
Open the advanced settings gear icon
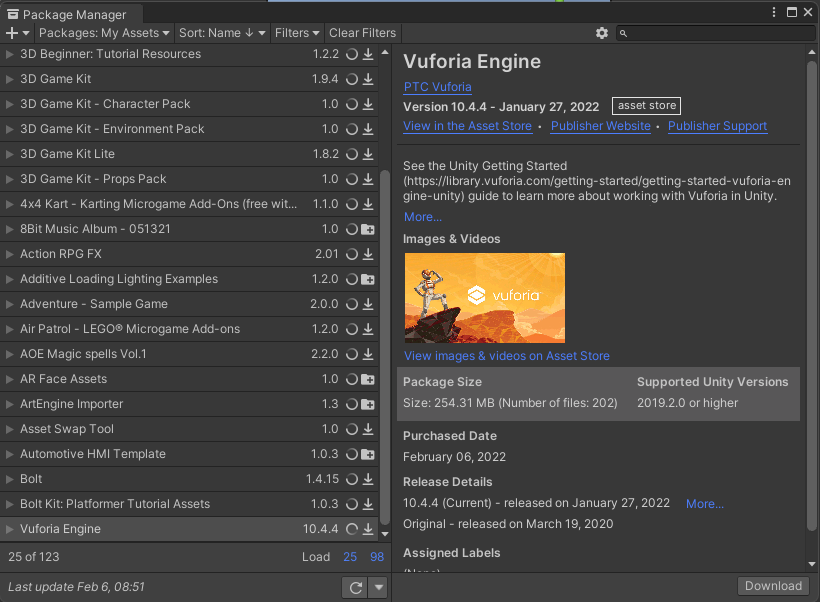click(602, 33)
